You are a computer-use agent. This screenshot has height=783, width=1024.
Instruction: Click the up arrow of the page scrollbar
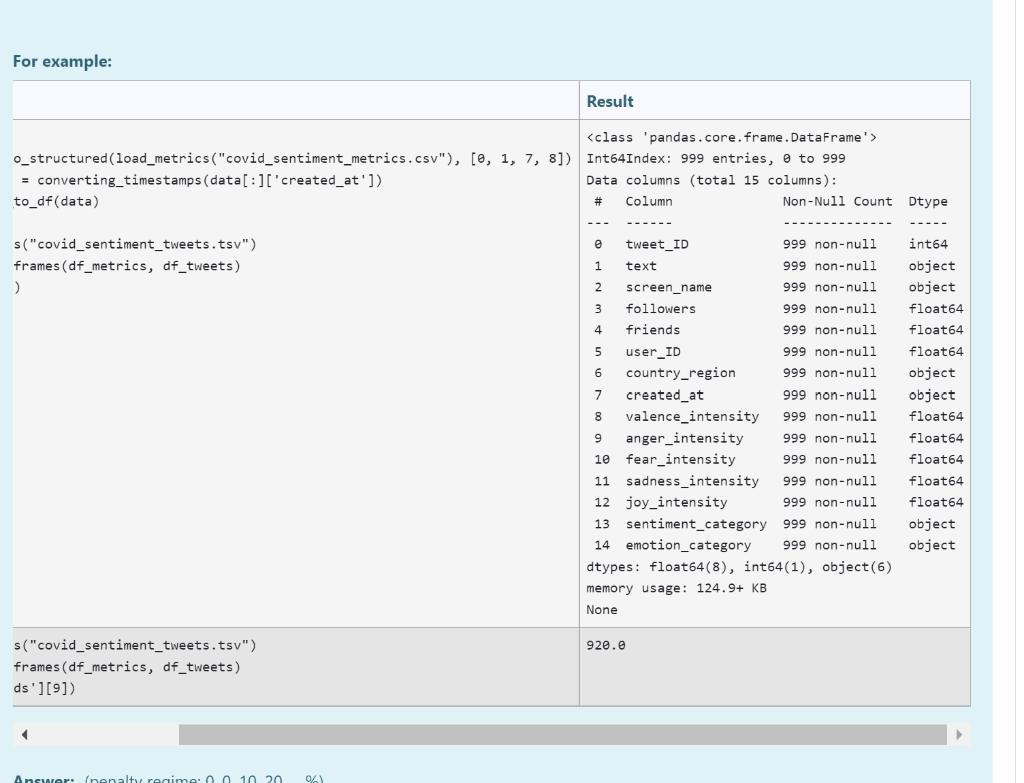point(1014,8)
